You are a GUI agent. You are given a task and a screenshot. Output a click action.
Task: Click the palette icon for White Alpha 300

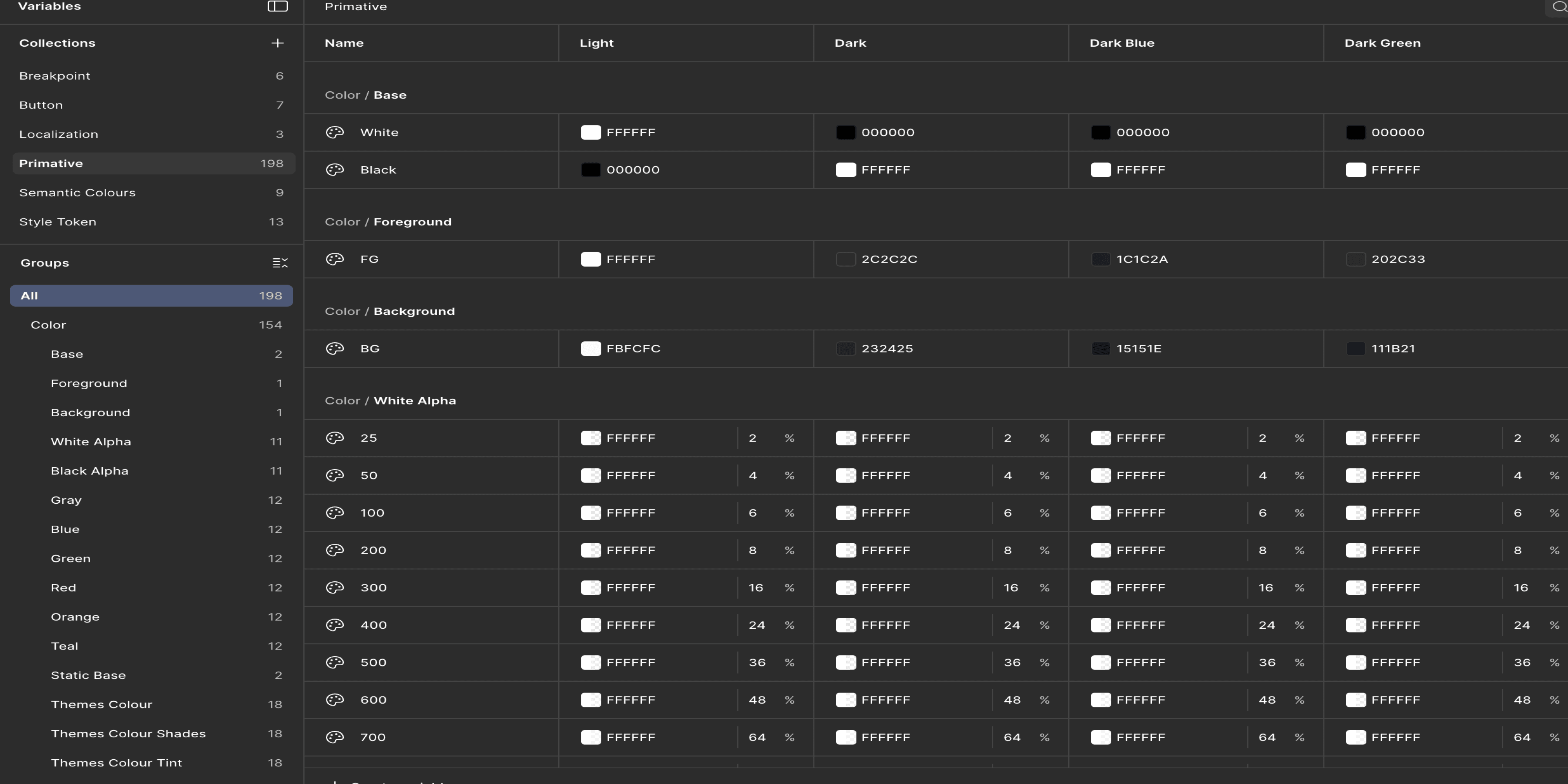(x=335, y=588)
